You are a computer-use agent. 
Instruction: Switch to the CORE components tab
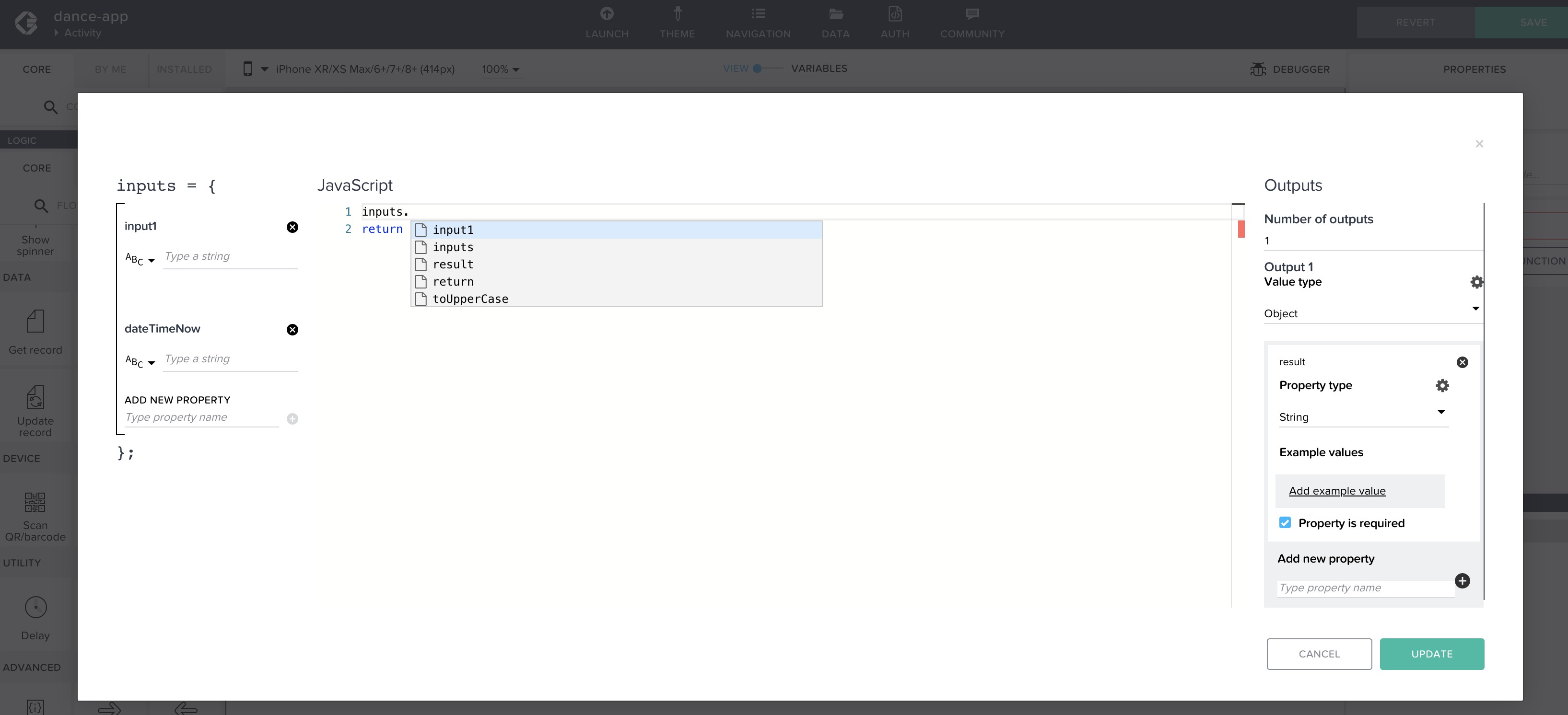36,69
